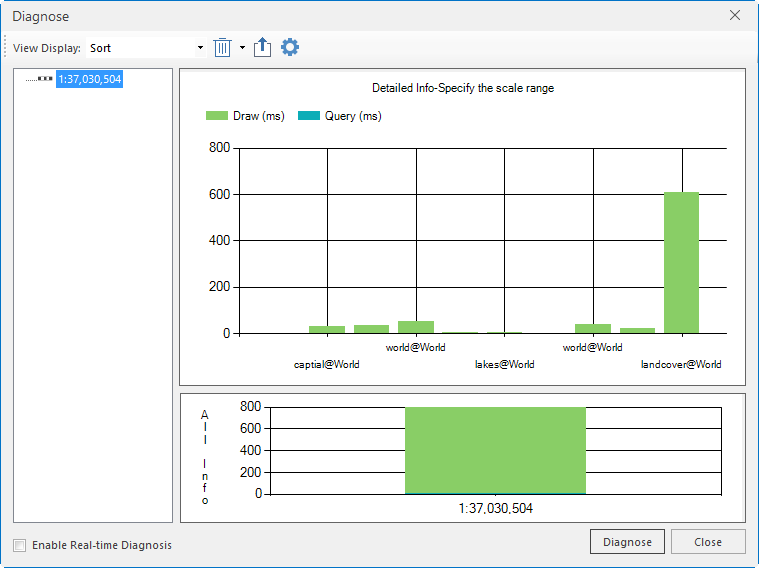759x568 pixels.
Task: Enable Real-time Diagnosis checkbox
Action: [20, 545]
